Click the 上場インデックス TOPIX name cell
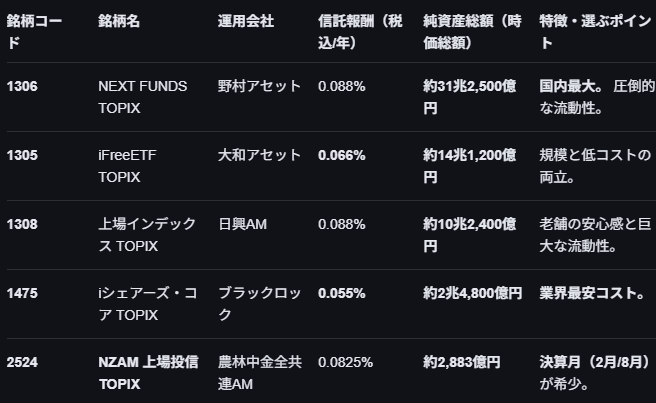This screenshot has width=656, height=403. 147,235
